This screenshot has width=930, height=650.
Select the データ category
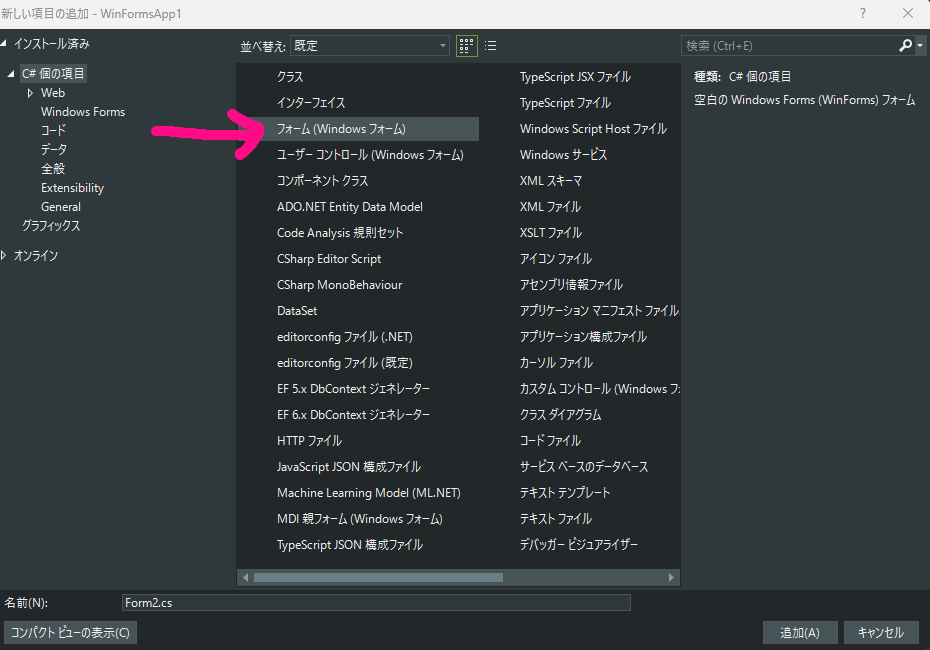[54, 149]
